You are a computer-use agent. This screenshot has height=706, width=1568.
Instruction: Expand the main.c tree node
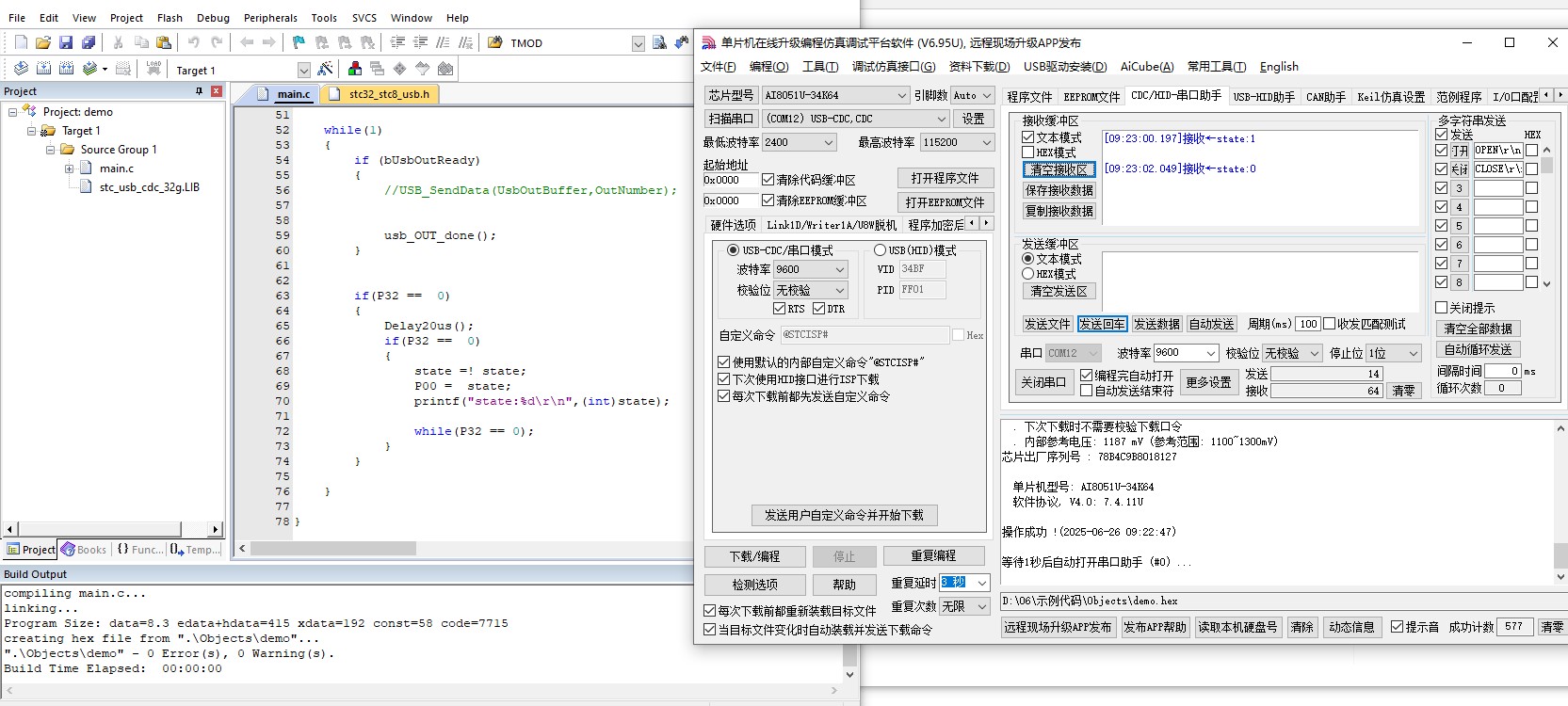(x=69, y=168)
